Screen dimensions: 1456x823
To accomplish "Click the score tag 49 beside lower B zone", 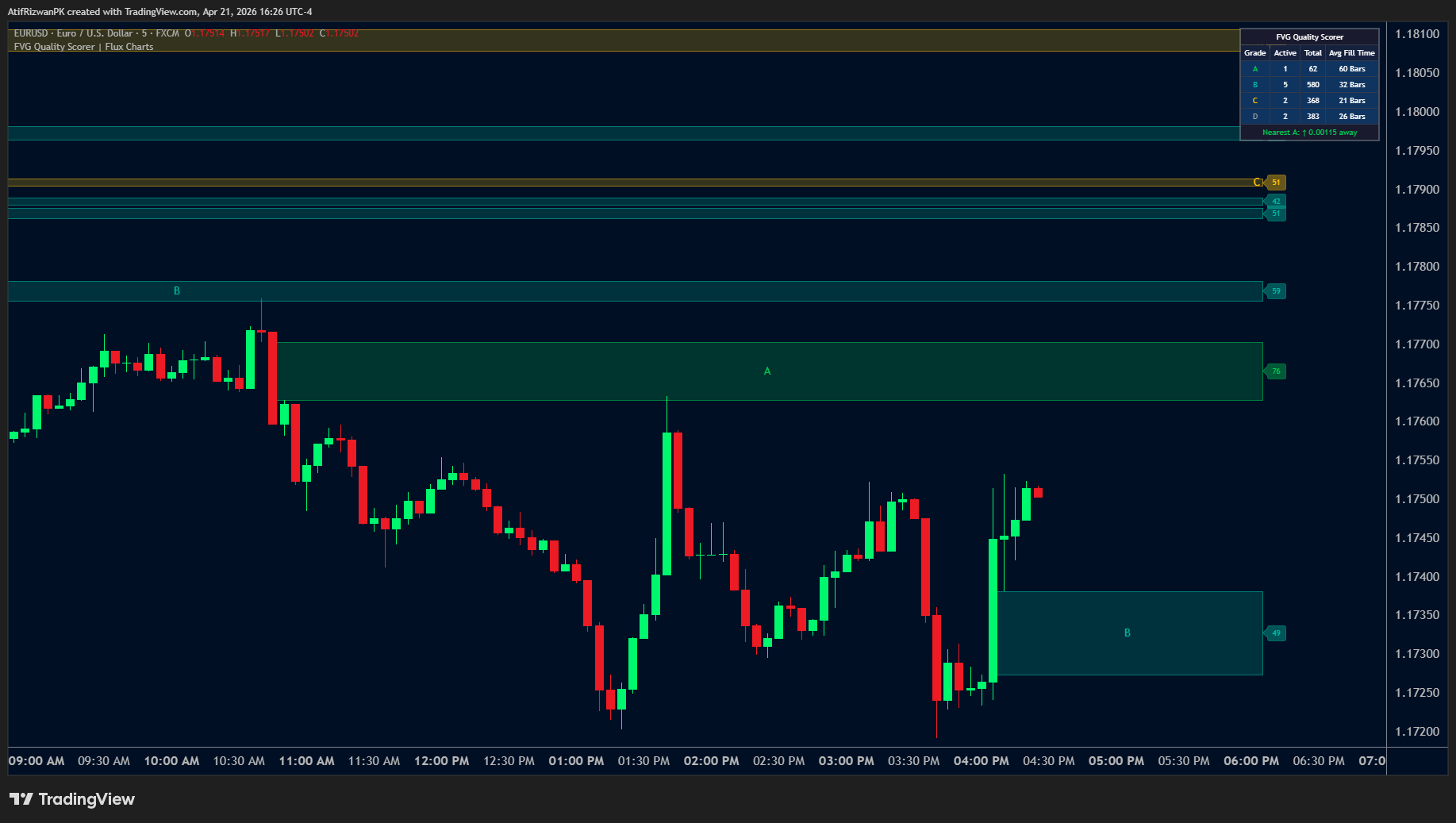I will point(1275,633).
